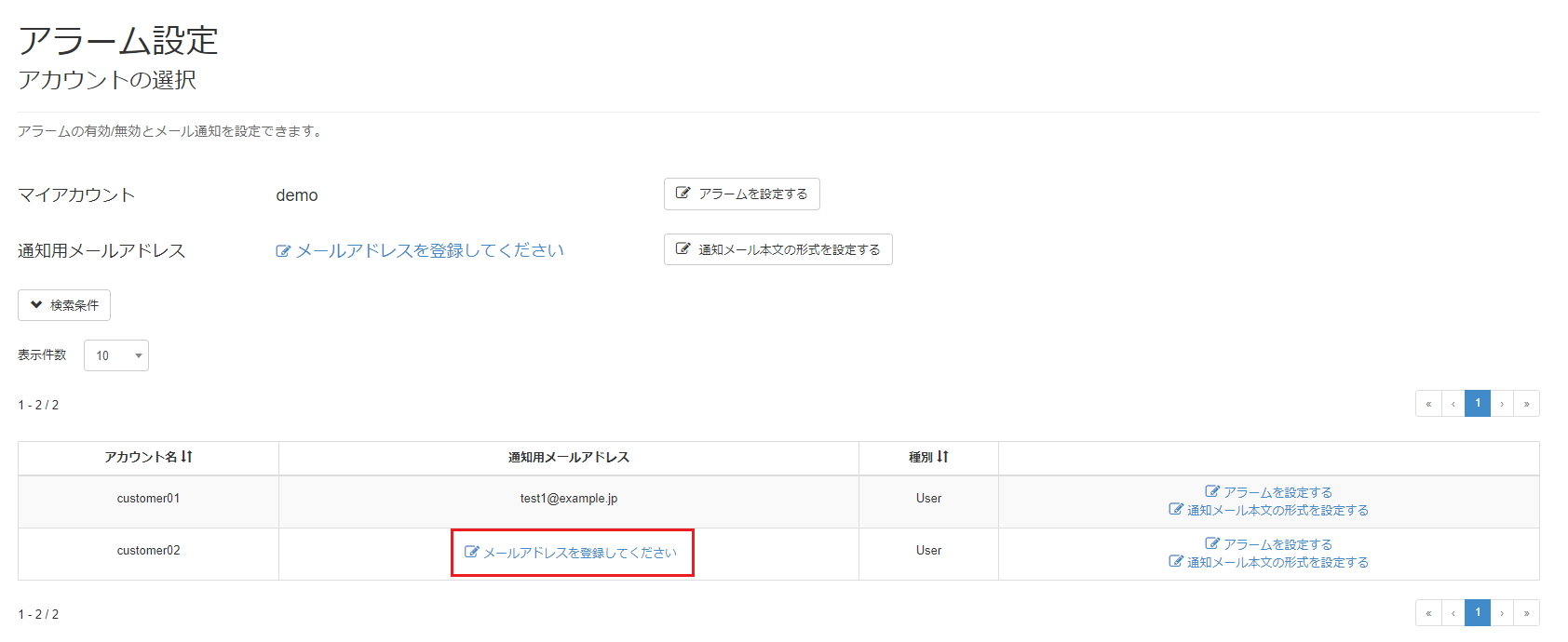Go to next page using top › button
This screenshot has width=1568, height=642.
[1502, 404]
